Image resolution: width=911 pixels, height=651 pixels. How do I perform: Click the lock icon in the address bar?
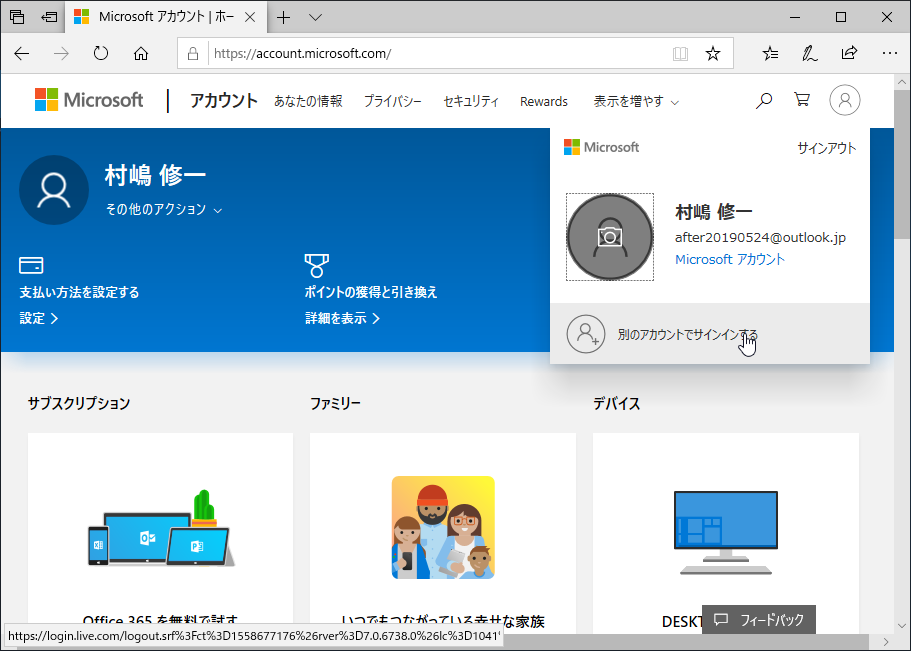(x=193, y=54)
